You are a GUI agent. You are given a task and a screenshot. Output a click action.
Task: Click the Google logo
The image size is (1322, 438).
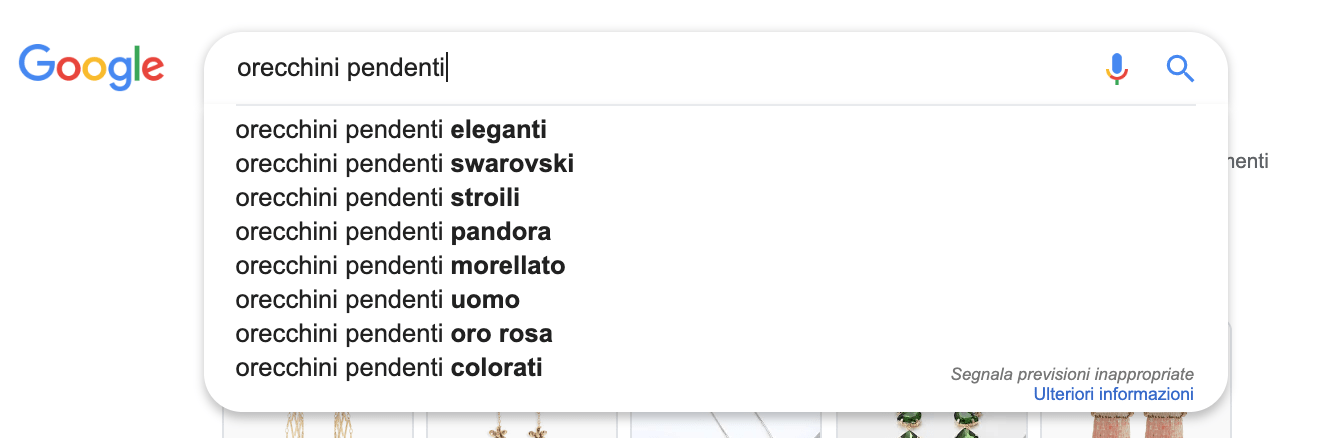[91, 66]
